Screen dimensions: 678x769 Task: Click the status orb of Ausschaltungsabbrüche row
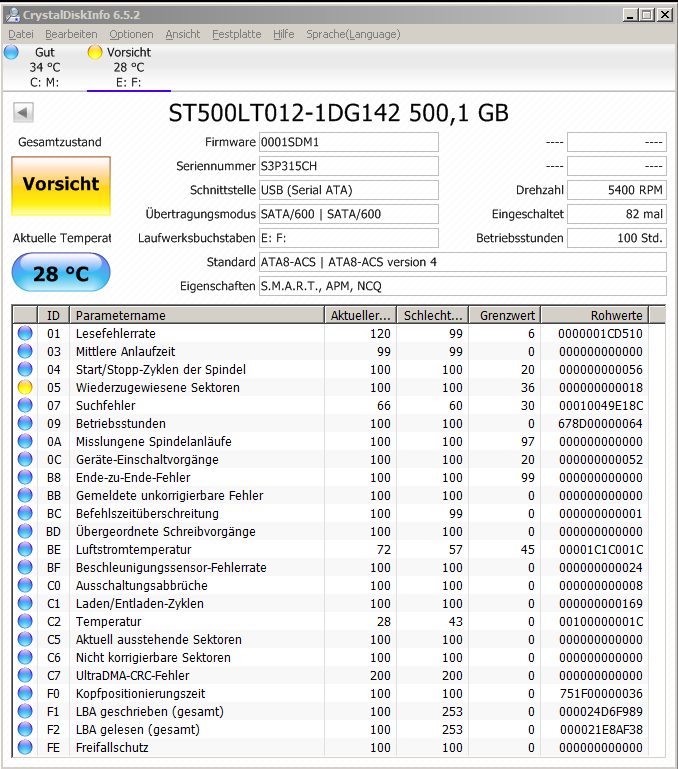tap(25, 586)
